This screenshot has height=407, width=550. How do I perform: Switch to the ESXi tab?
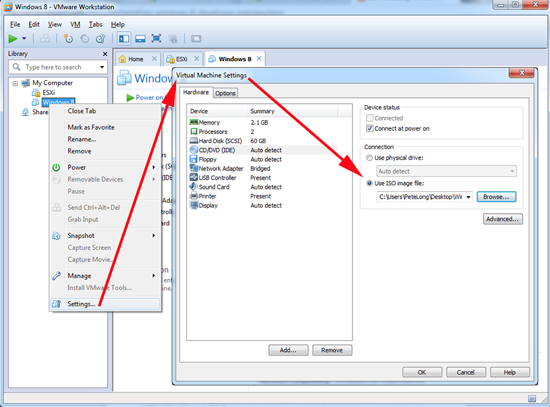pos(181,59)
